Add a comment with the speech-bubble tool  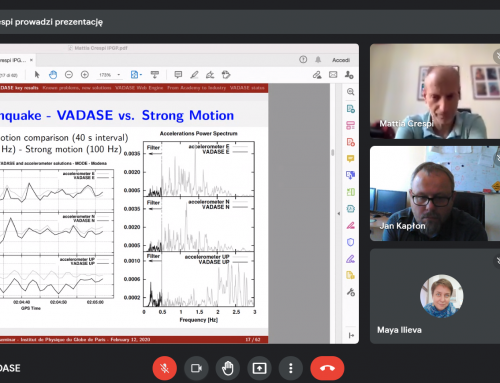click(178, 75)
